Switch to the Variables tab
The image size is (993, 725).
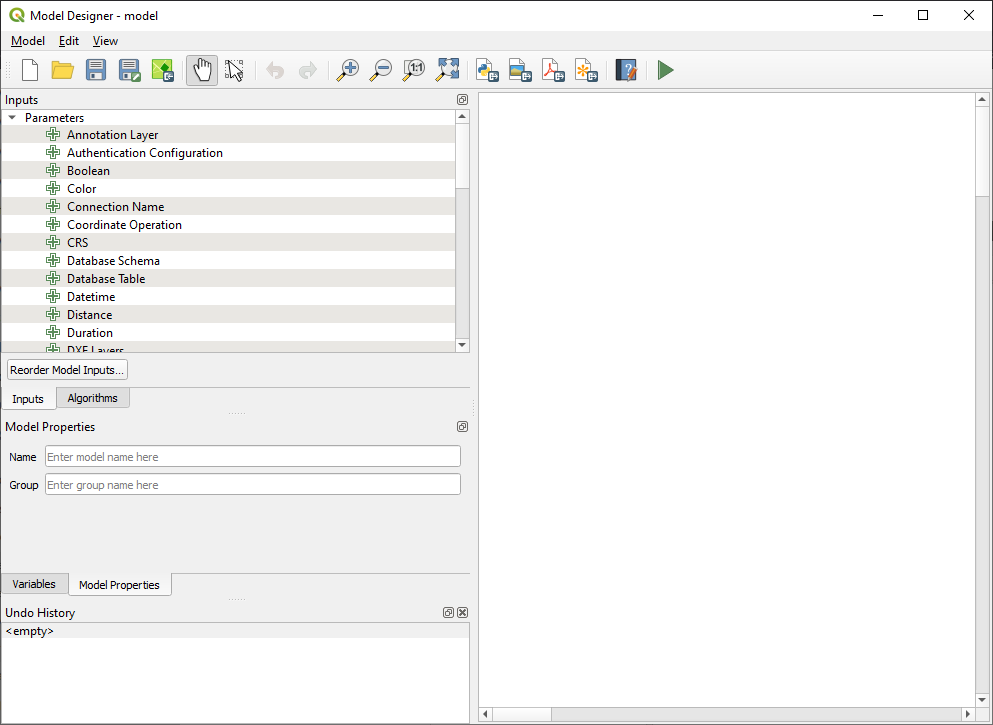34,584
